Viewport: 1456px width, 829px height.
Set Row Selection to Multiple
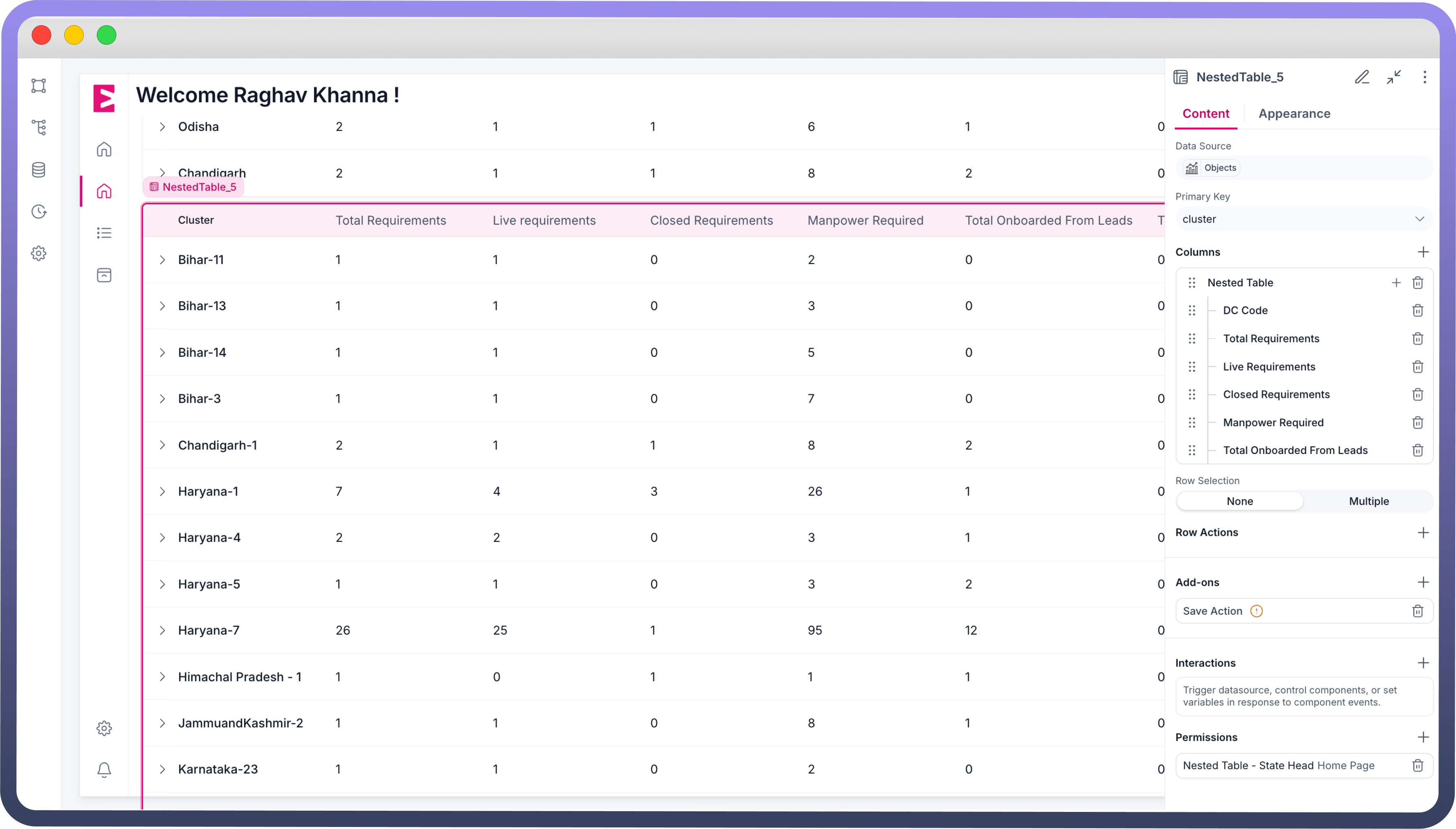tap(1368, 501)
